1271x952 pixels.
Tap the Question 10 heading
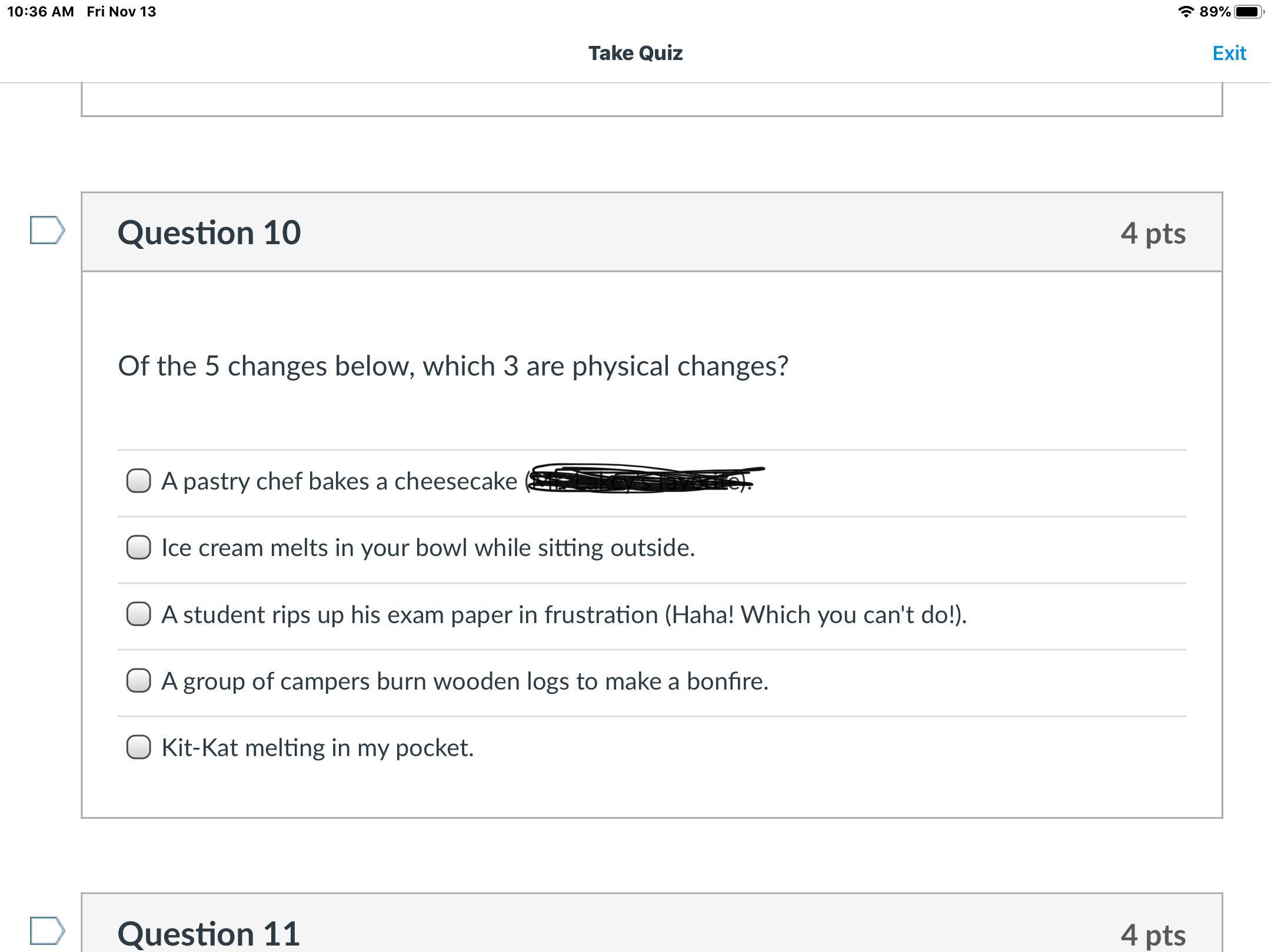[209, 232]
